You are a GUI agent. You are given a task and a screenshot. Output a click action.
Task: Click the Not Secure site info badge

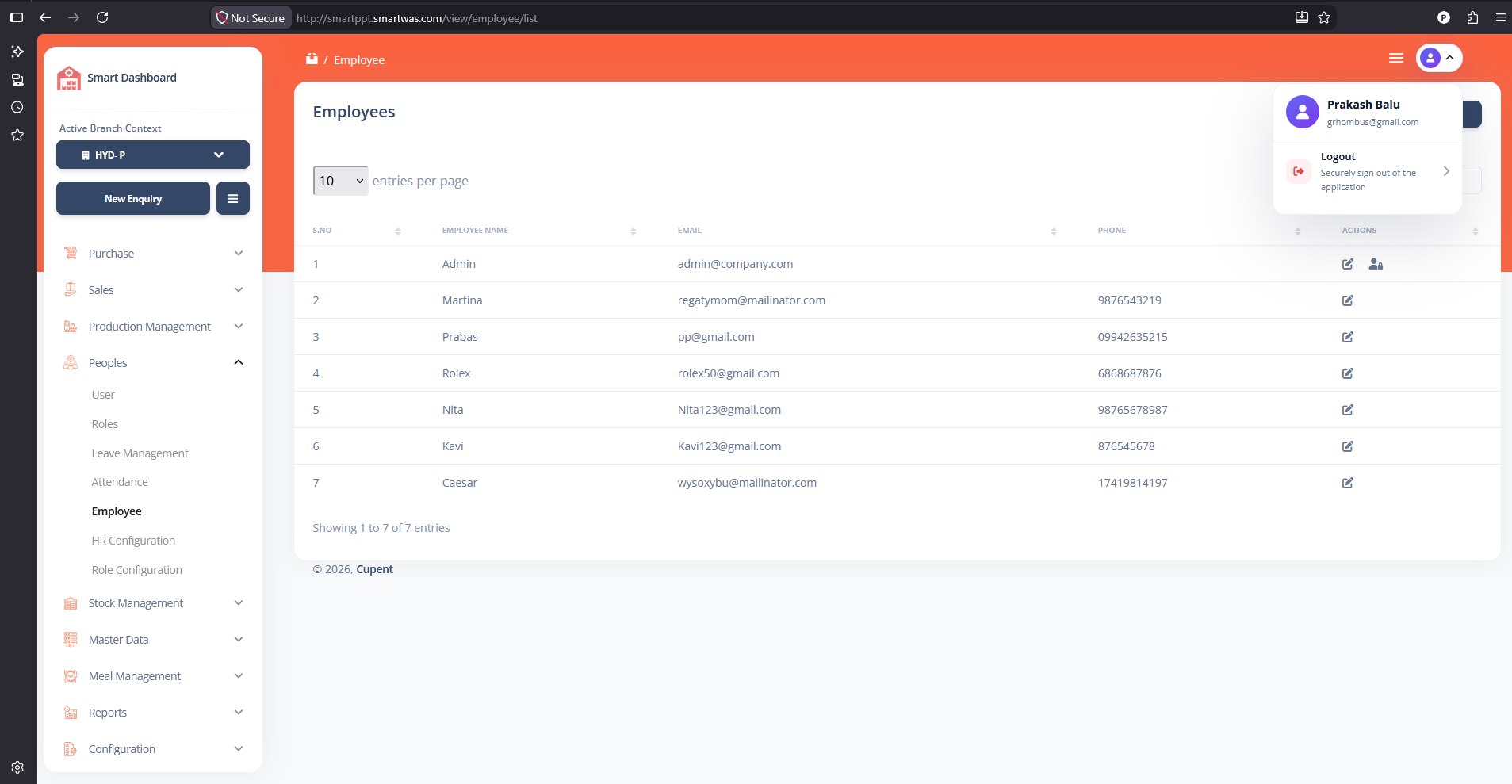pyautogui.click(x=251, y=17)
